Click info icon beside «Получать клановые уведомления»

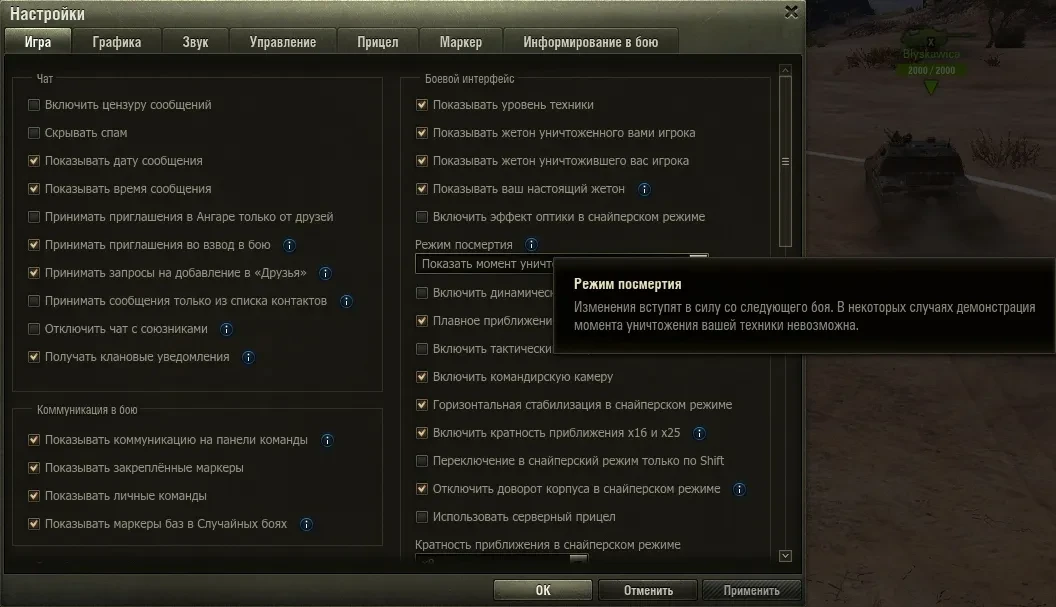tap(249, 357)
